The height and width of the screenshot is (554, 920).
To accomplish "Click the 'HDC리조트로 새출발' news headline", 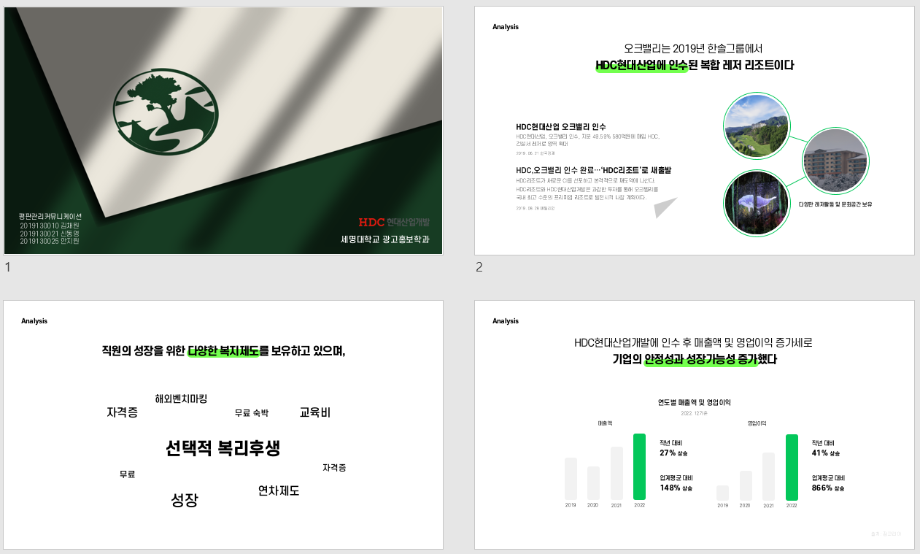I will click(x=593, y=170).
